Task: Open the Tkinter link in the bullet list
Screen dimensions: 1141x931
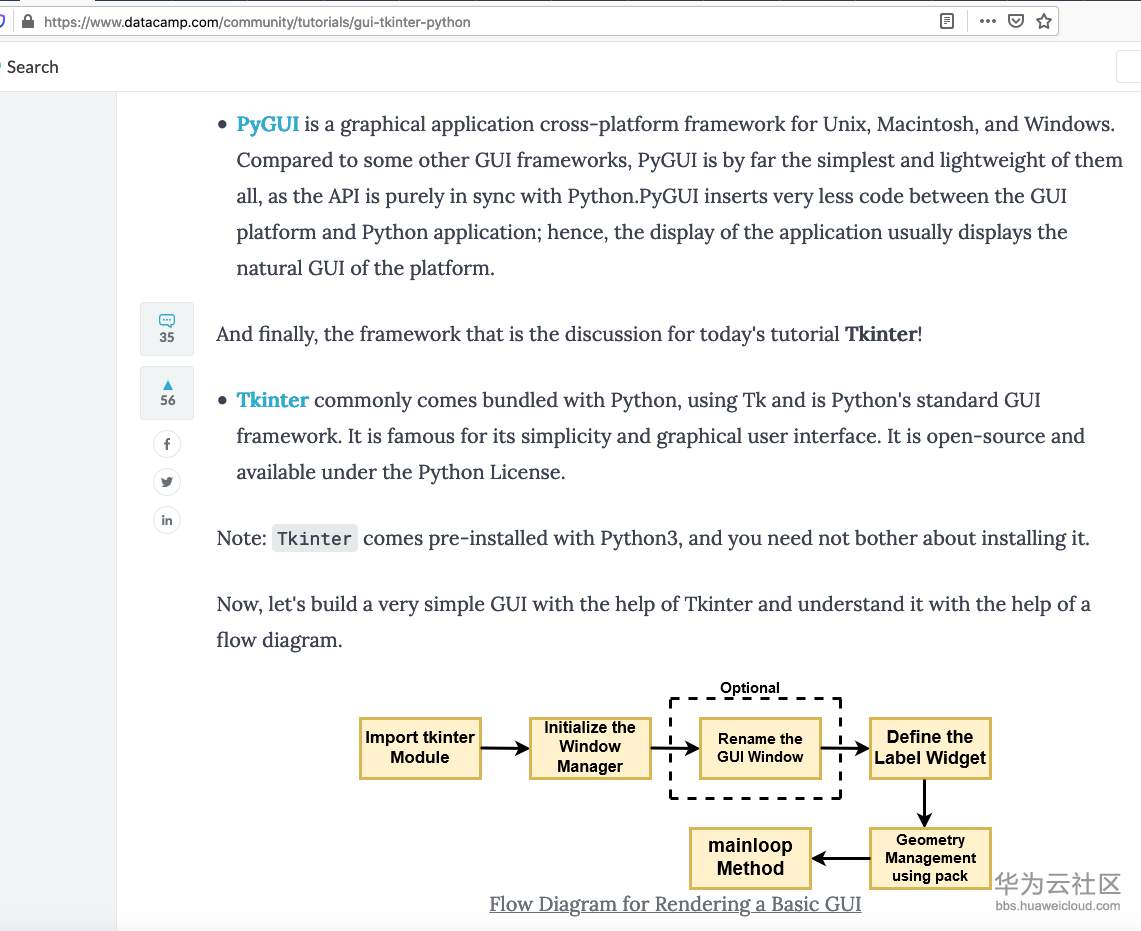Action: click(x=272, y=400)
